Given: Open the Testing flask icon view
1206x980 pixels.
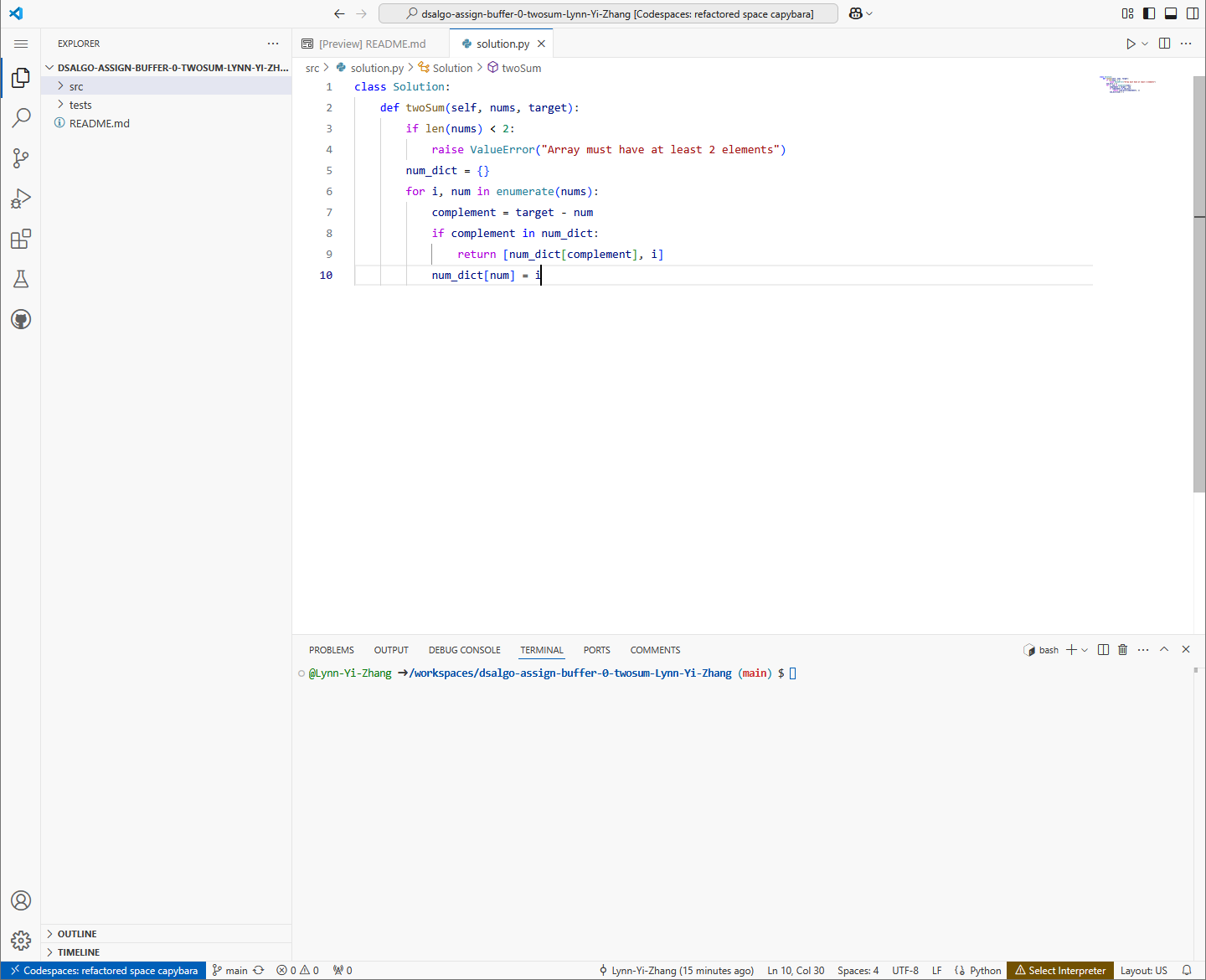Looking at the screenshot, I should coord(21,279).
